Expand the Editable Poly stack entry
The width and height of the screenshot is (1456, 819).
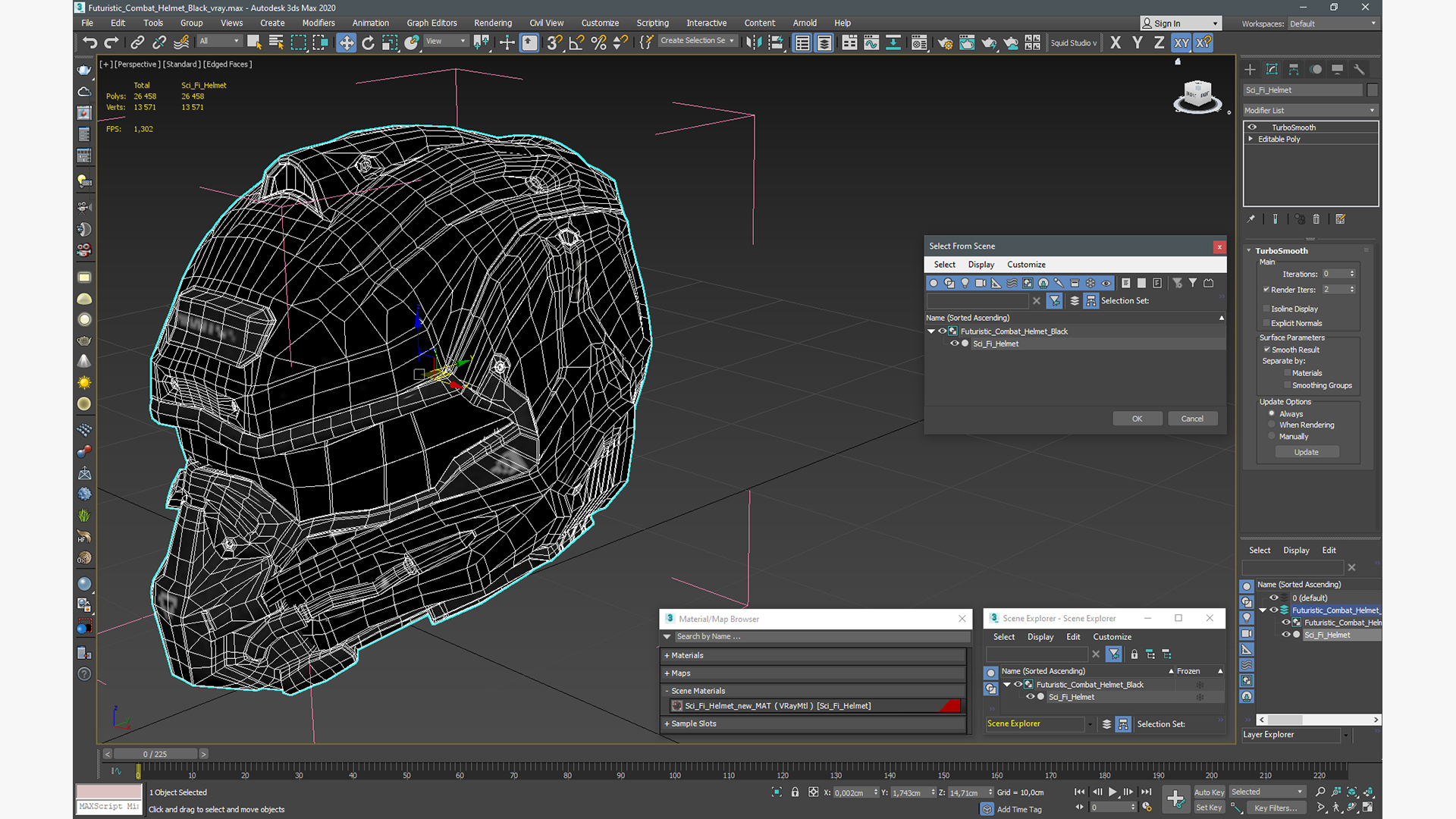click(x=1250, y=139)
